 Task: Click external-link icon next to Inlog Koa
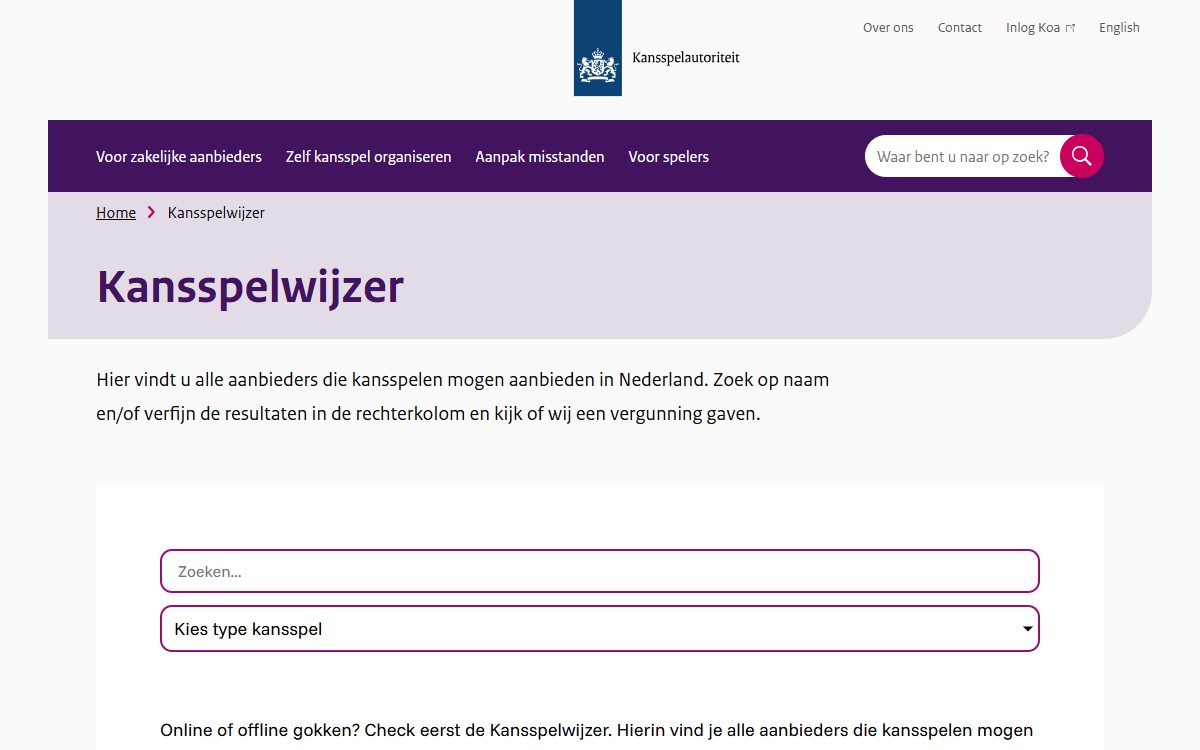(x=1070, y=28)
